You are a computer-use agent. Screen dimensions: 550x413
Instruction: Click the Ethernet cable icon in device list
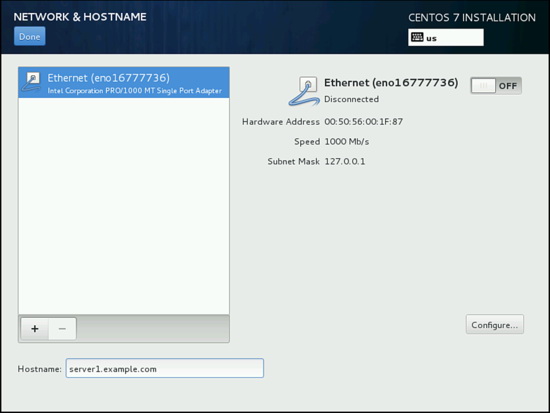32,82
